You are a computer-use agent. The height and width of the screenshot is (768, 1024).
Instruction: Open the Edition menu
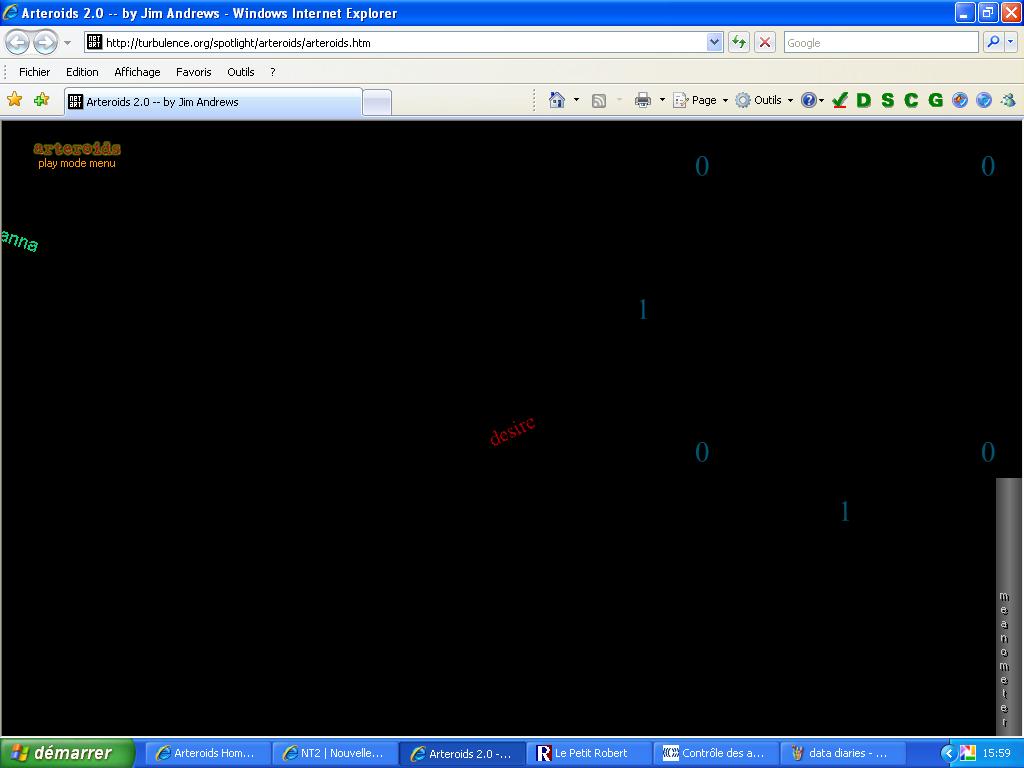coord(82,72)
